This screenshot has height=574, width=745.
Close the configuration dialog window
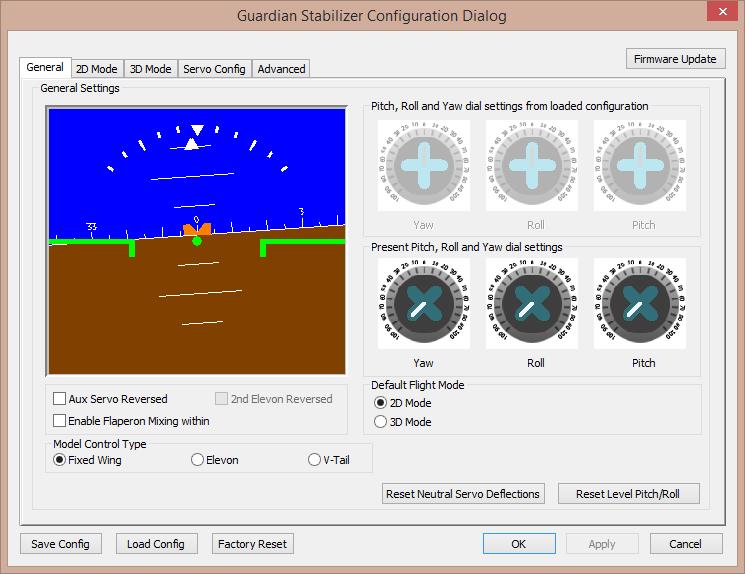click(722, 11)
